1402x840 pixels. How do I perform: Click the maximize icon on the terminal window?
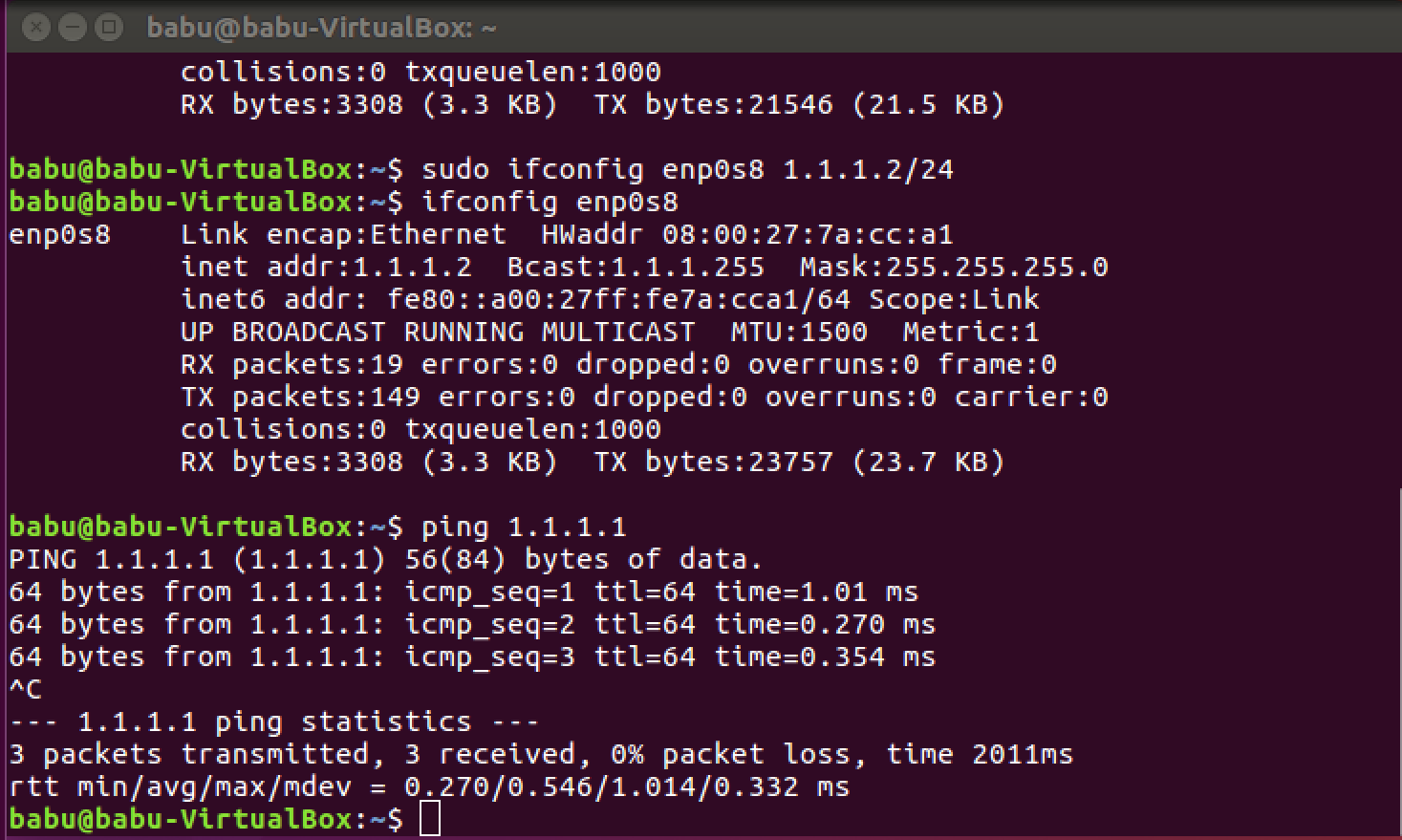tap(106, 27)
